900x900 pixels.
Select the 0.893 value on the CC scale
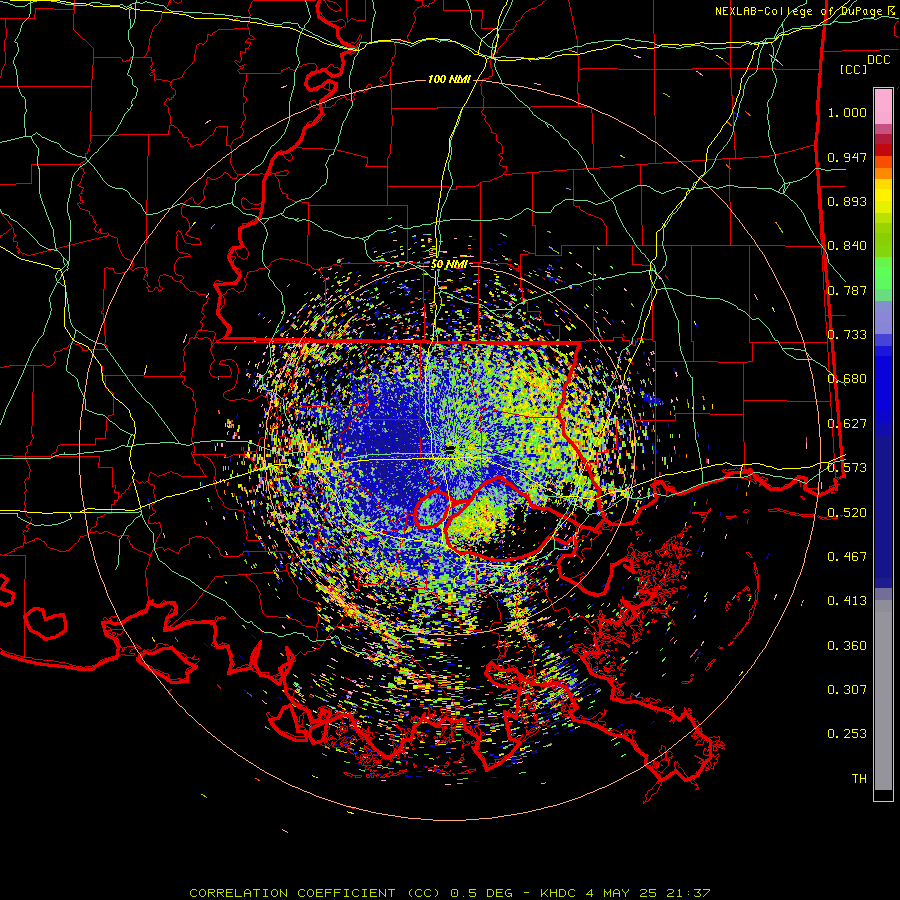point(847,201)
